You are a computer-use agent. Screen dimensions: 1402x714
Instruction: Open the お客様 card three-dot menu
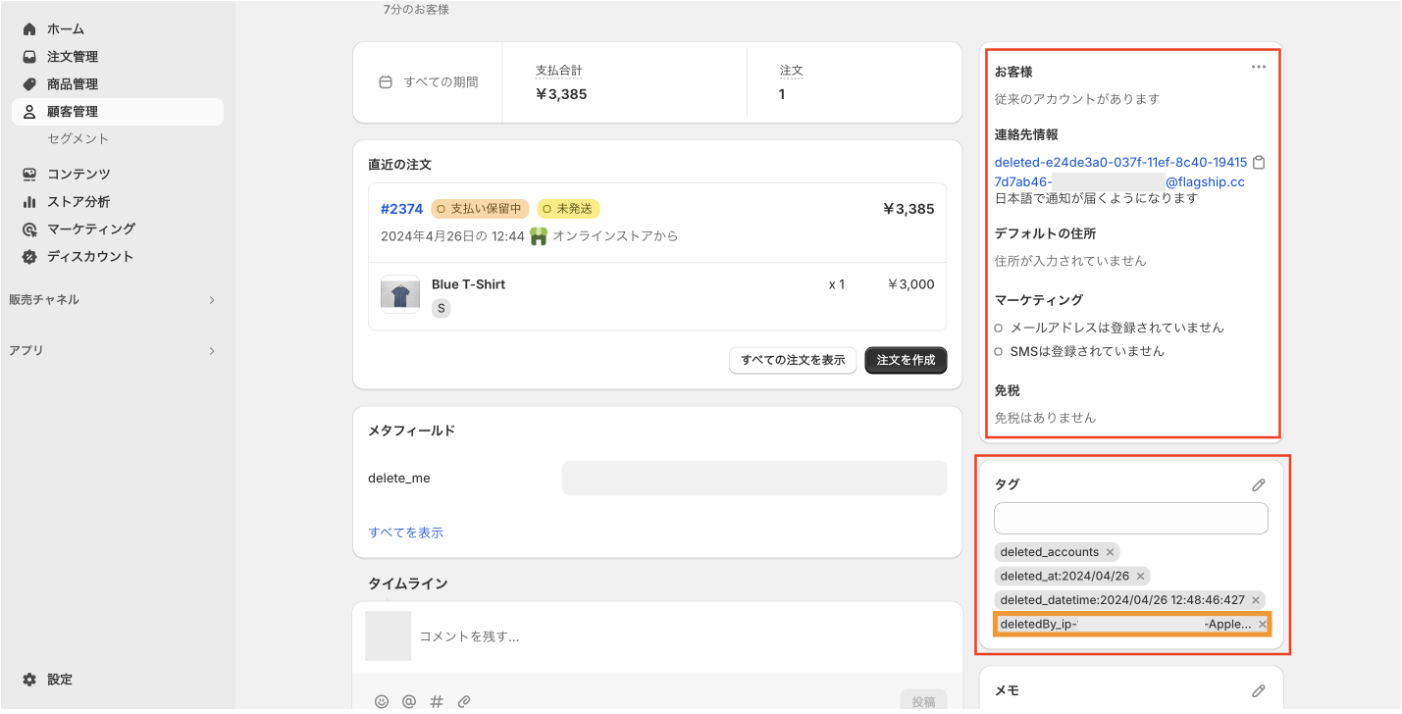pyautogui.click(x=1259, y=67)
